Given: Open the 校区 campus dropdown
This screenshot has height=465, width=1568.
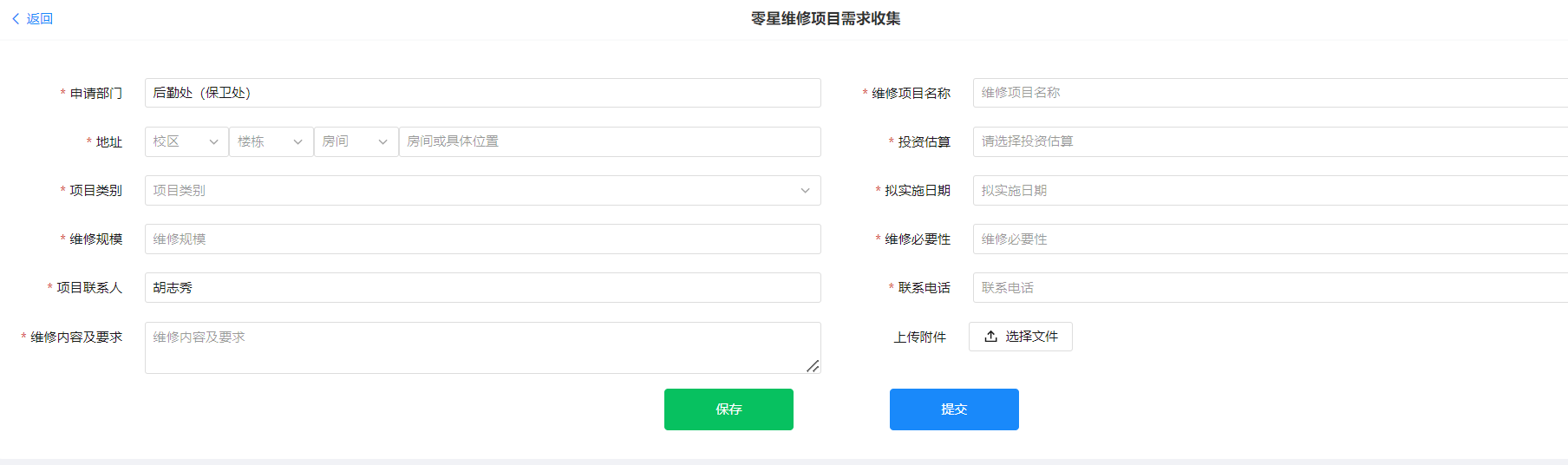Looking at the screenshot, I should coord(186,141).
